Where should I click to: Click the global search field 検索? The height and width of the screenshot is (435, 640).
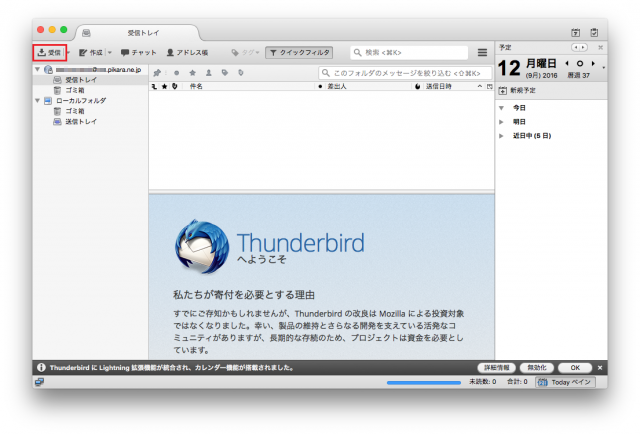tap(409, 53)
